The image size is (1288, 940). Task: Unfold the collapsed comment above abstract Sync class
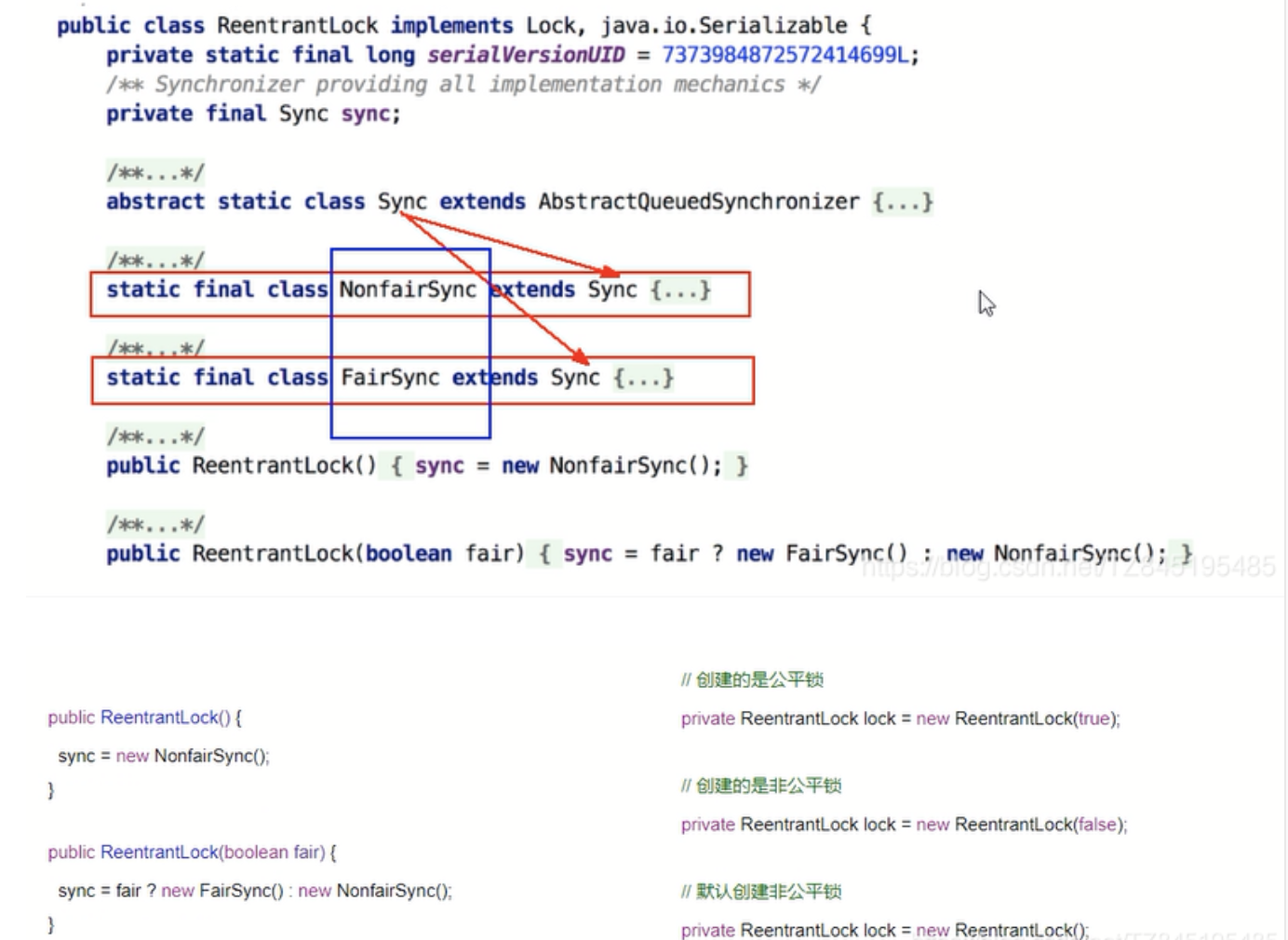(154, 173)
